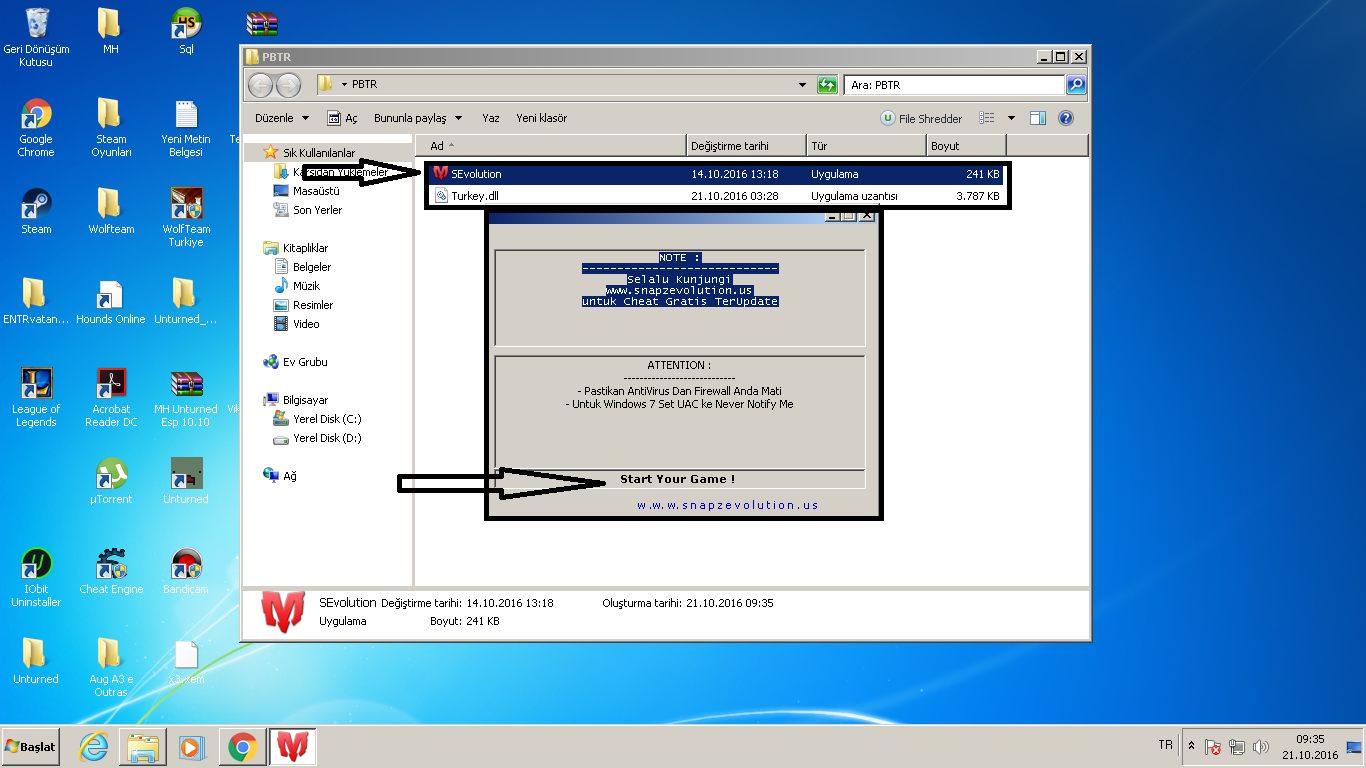Open the Steam Oyunları desktop folder

(111, 128)
